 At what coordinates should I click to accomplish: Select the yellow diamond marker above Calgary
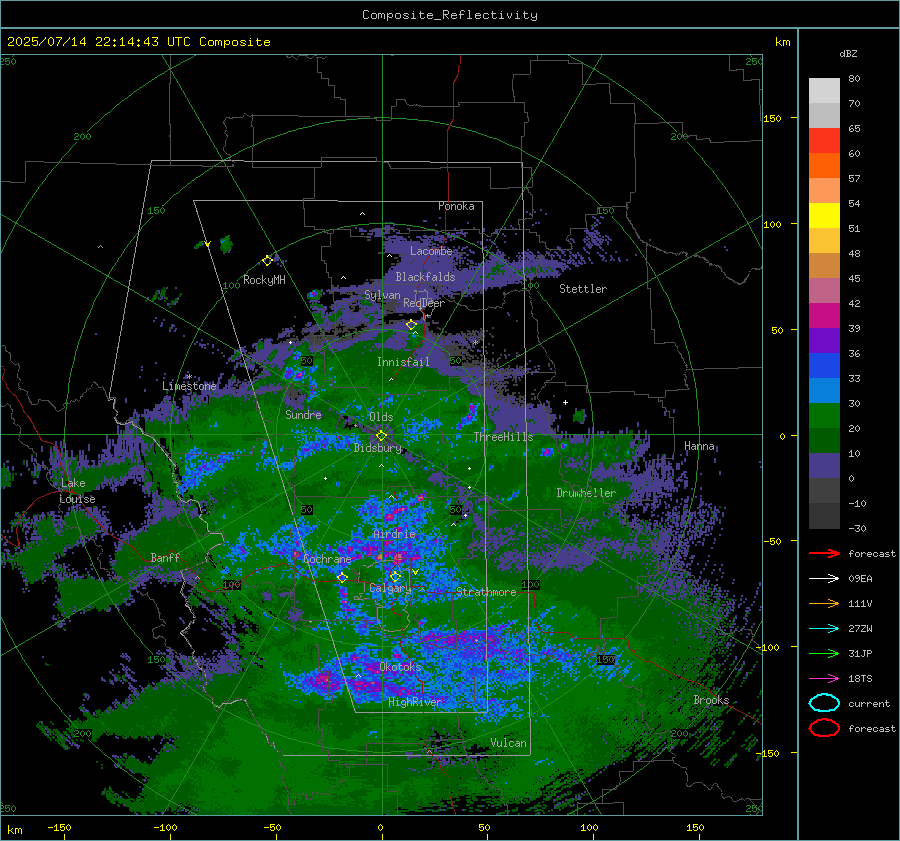[395, 576]
